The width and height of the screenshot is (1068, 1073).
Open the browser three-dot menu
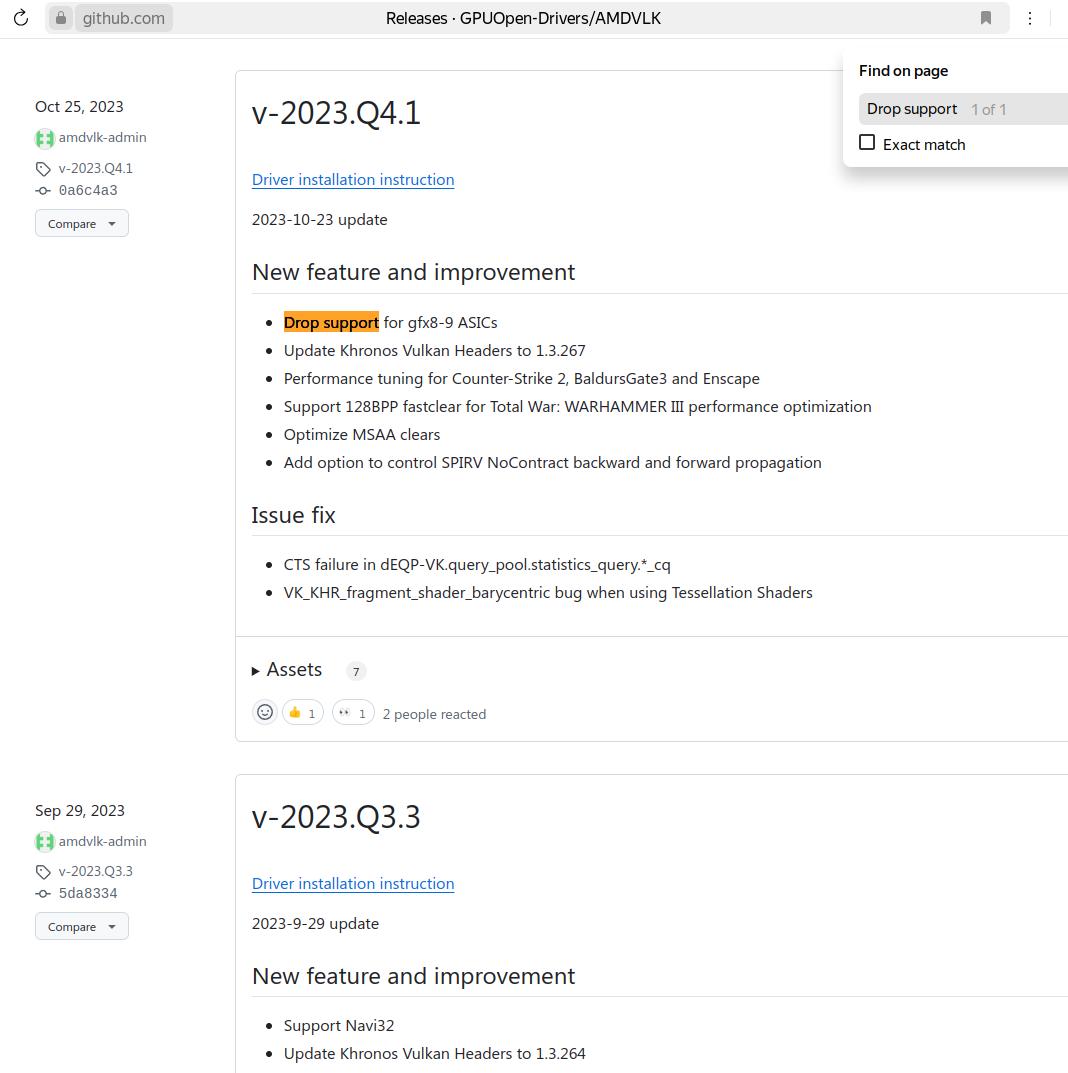click(1030, 18)
